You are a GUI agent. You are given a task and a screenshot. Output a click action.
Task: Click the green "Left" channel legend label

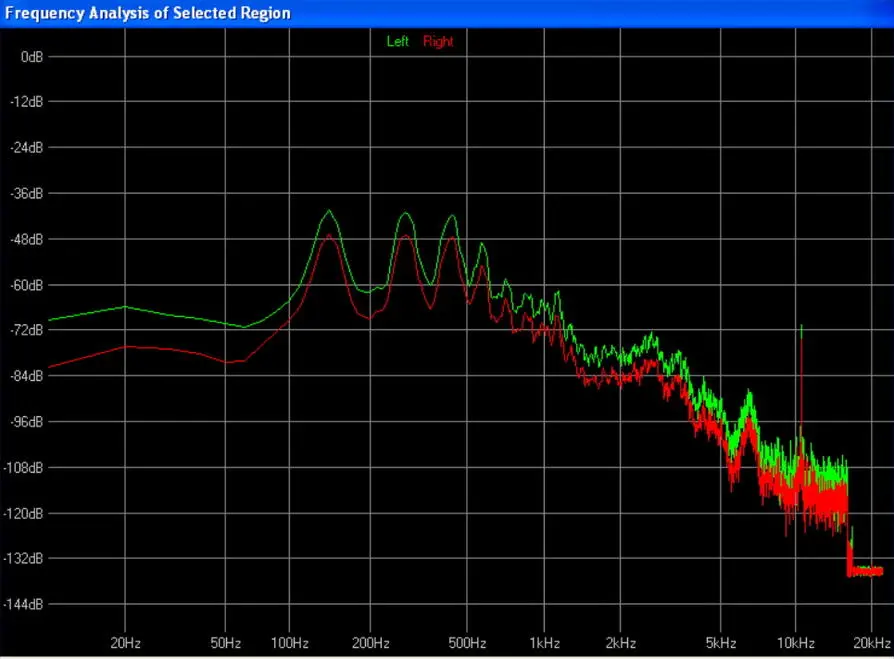(x=397, y=42)
